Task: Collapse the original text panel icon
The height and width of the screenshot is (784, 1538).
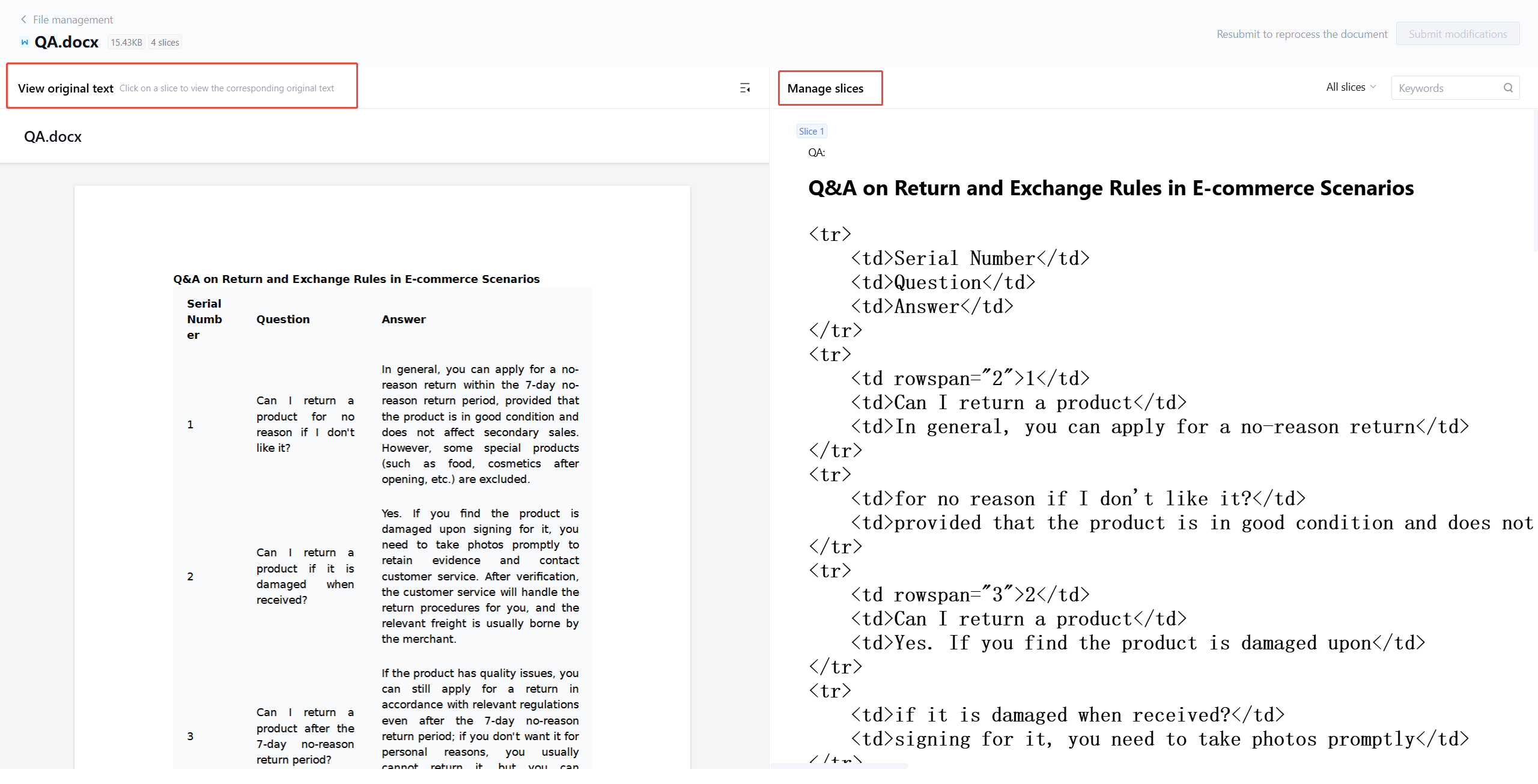Action: tap(745, 88)
